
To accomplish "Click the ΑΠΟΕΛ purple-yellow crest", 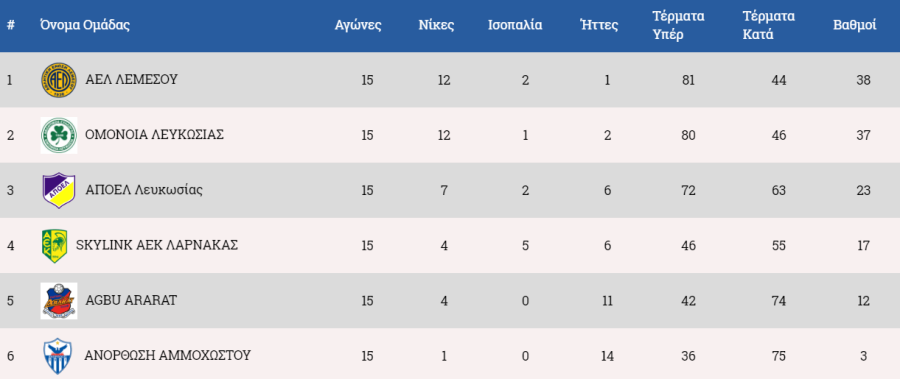I will (59, 190).
